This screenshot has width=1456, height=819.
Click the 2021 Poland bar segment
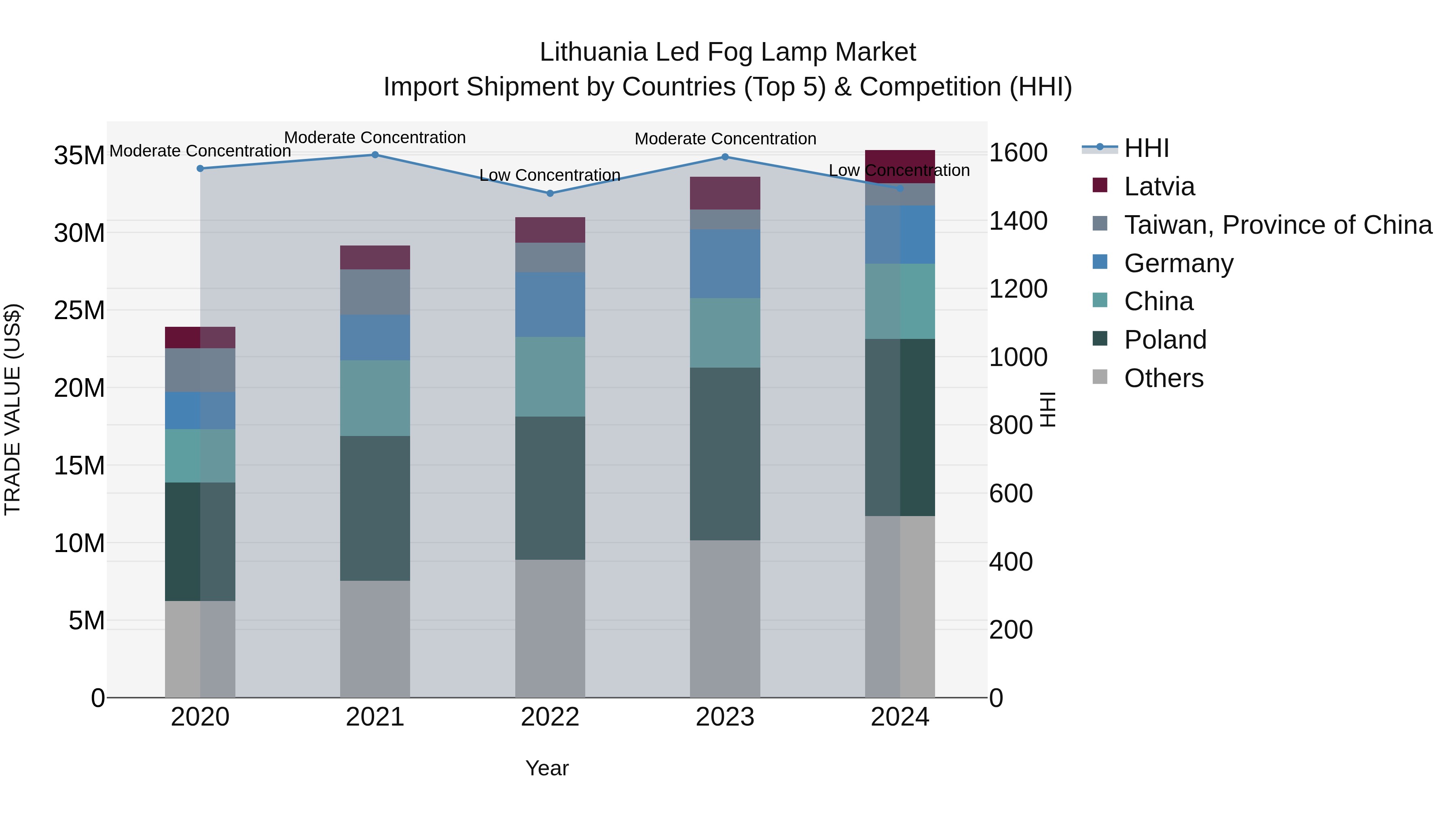(x=375, y=508)
